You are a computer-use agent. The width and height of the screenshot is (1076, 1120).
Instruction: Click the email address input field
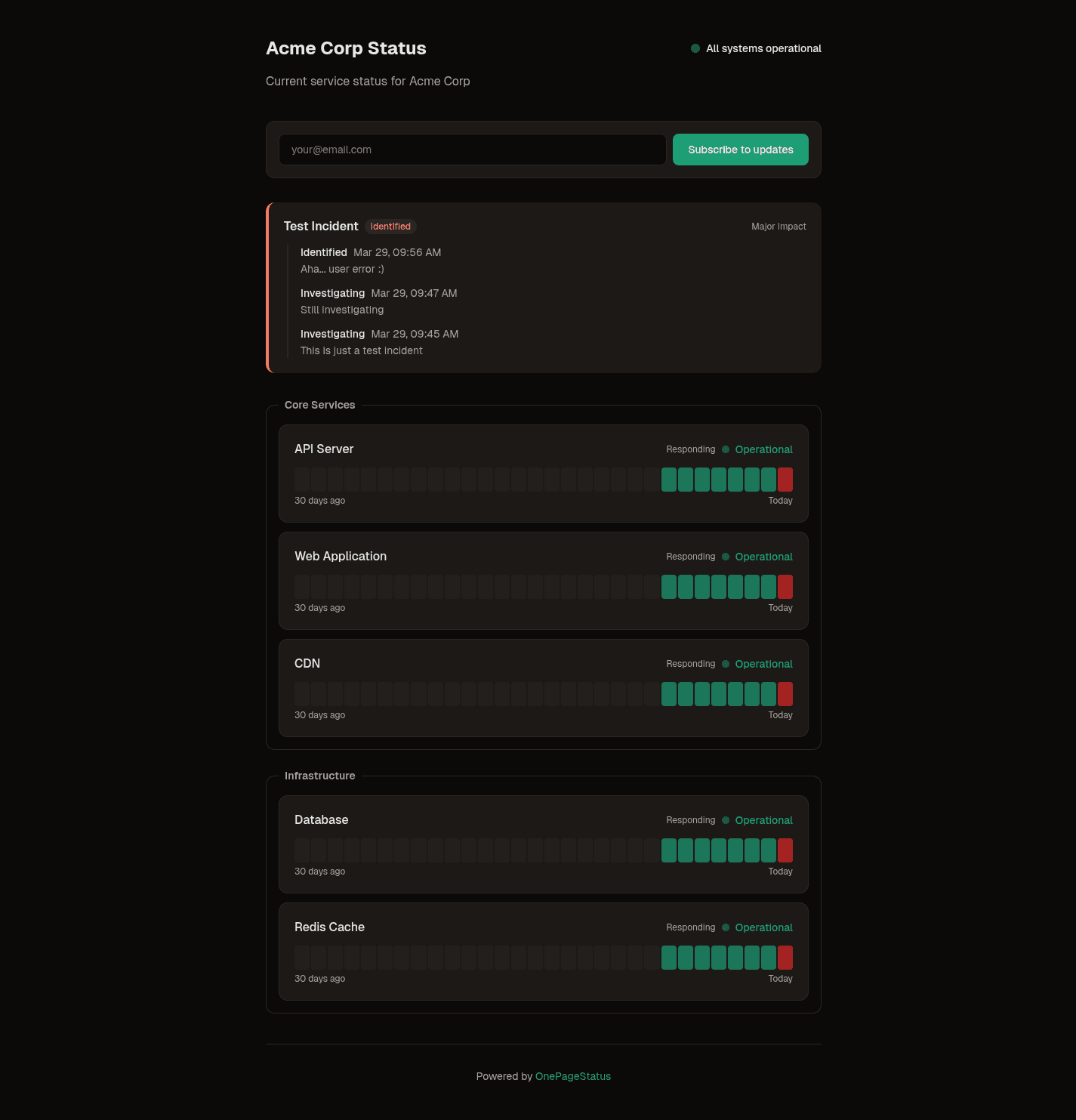click(x=473, y=150)
